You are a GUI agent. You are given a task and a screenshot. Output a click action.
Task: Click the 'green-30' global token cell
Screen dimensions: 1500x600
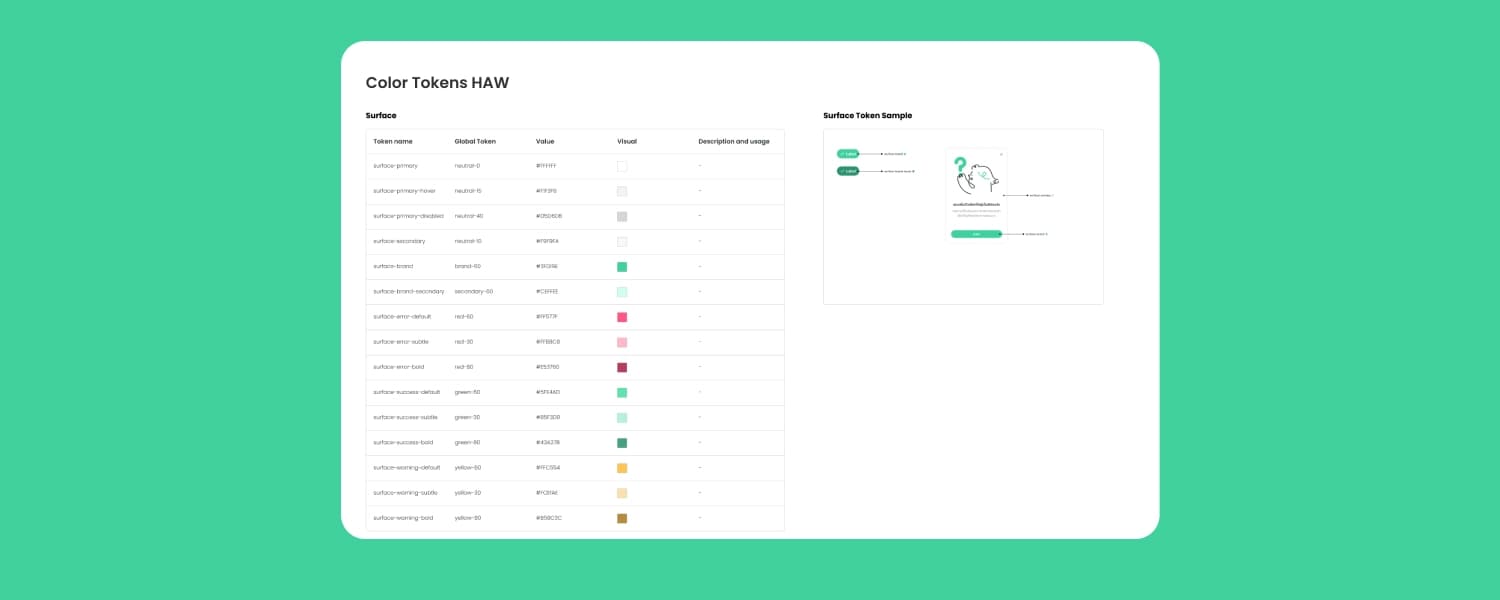point(467,418)
